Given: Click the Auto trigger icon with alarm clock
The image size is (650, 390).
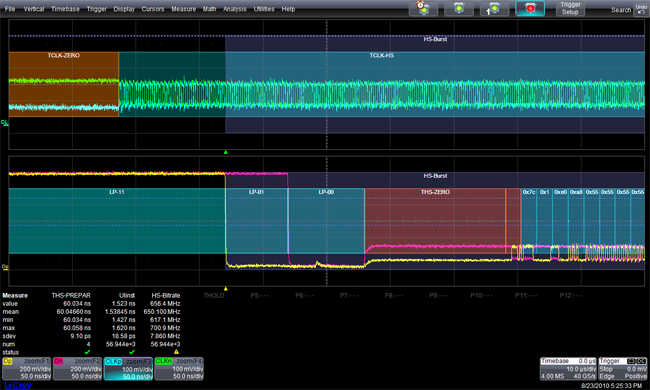Looking at the screenshot, I should (423, 8).
